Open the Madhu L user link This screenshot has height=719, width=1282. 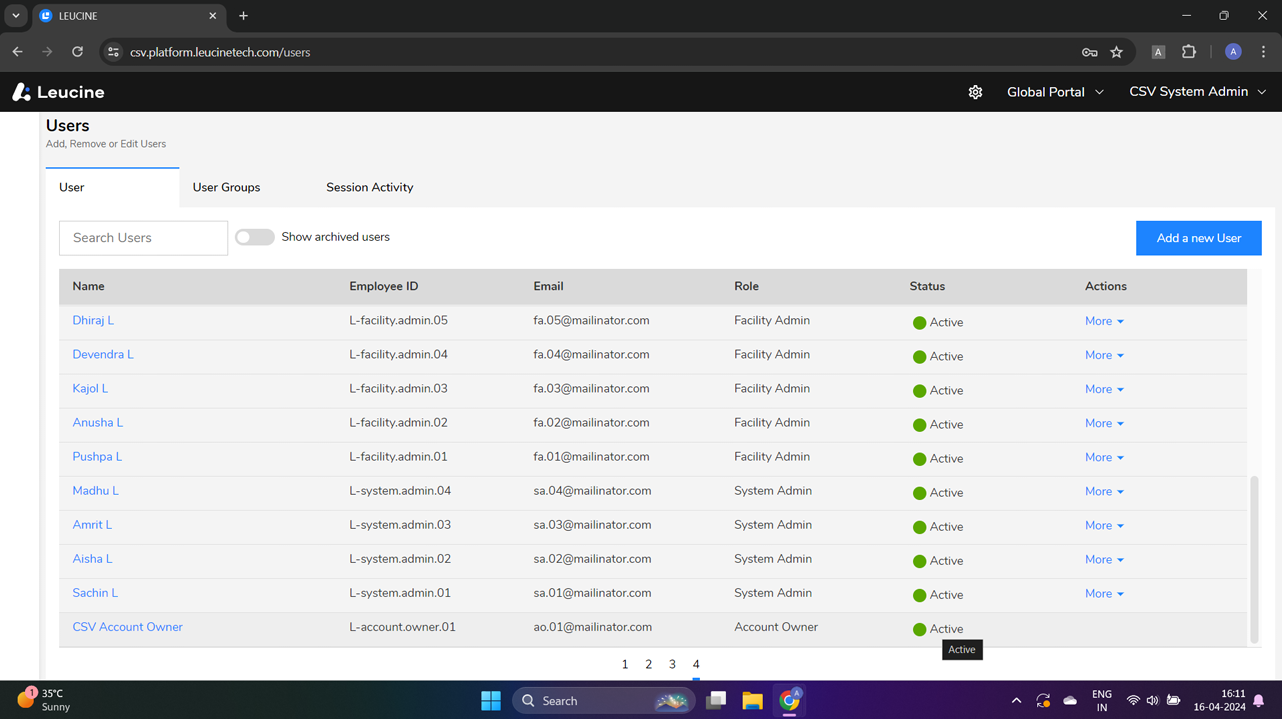(x=95, y=490)
